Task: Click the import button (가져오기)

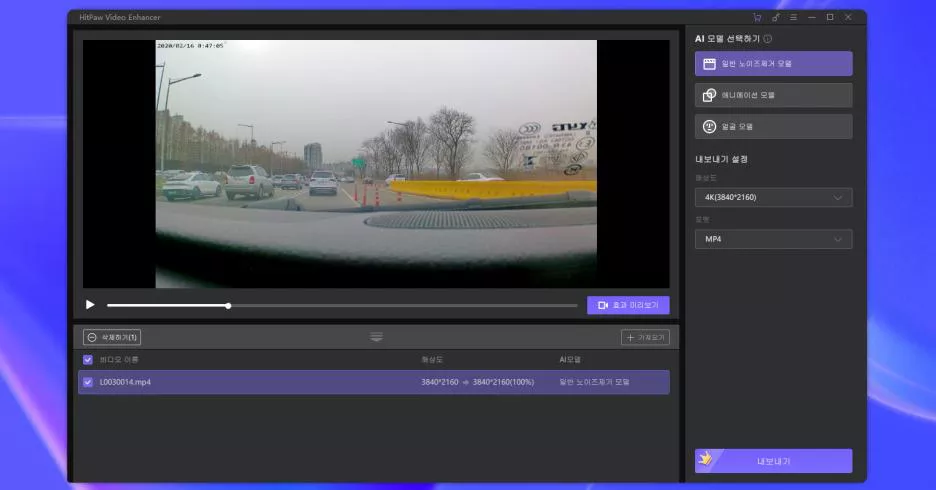Action: pyautogui.click(x=645, y=338)
